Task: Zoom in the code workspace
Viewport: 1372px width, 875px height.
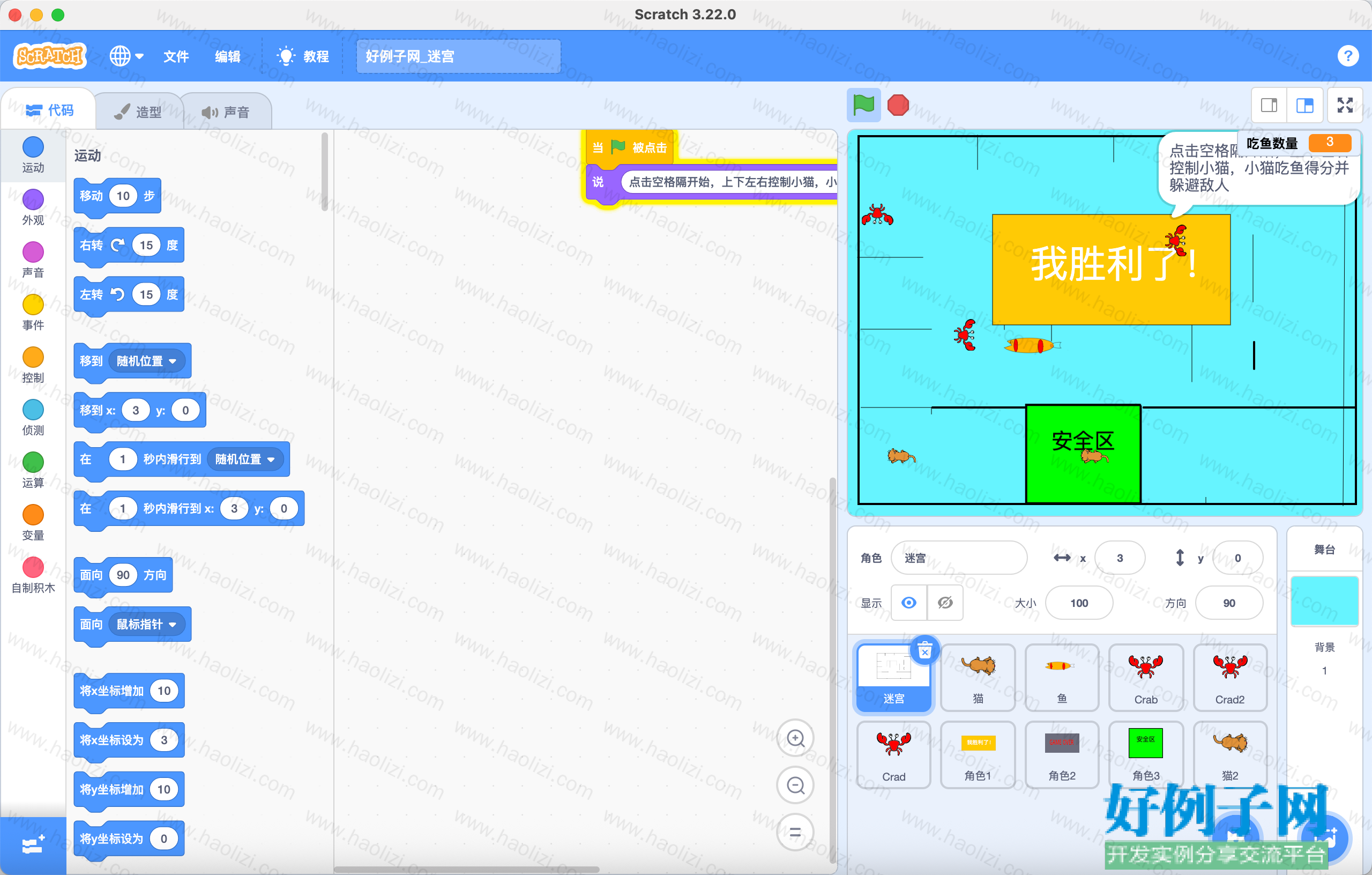Action: (x=795, y=738)
